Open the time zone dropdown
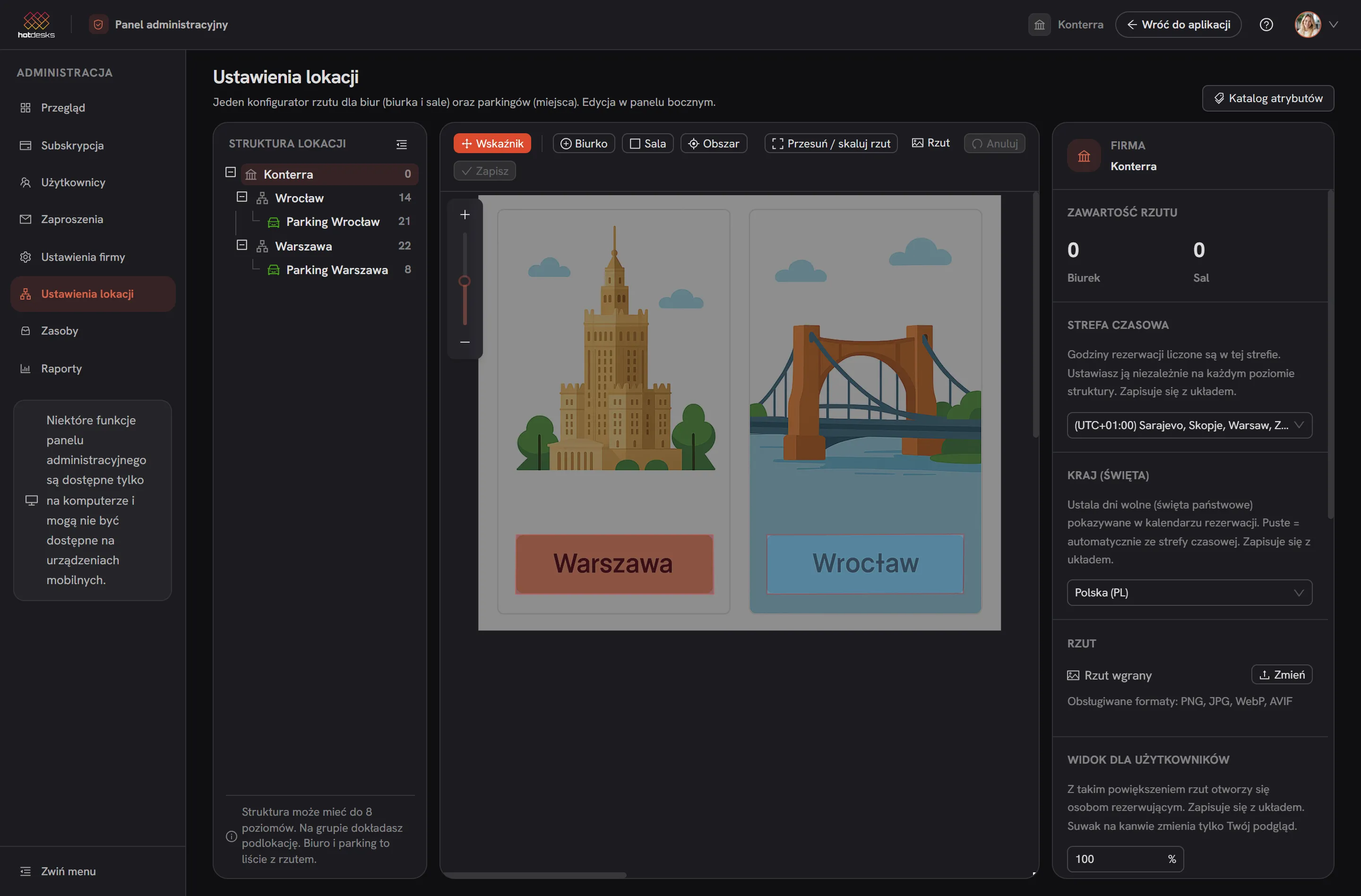 coord(1189,425)
